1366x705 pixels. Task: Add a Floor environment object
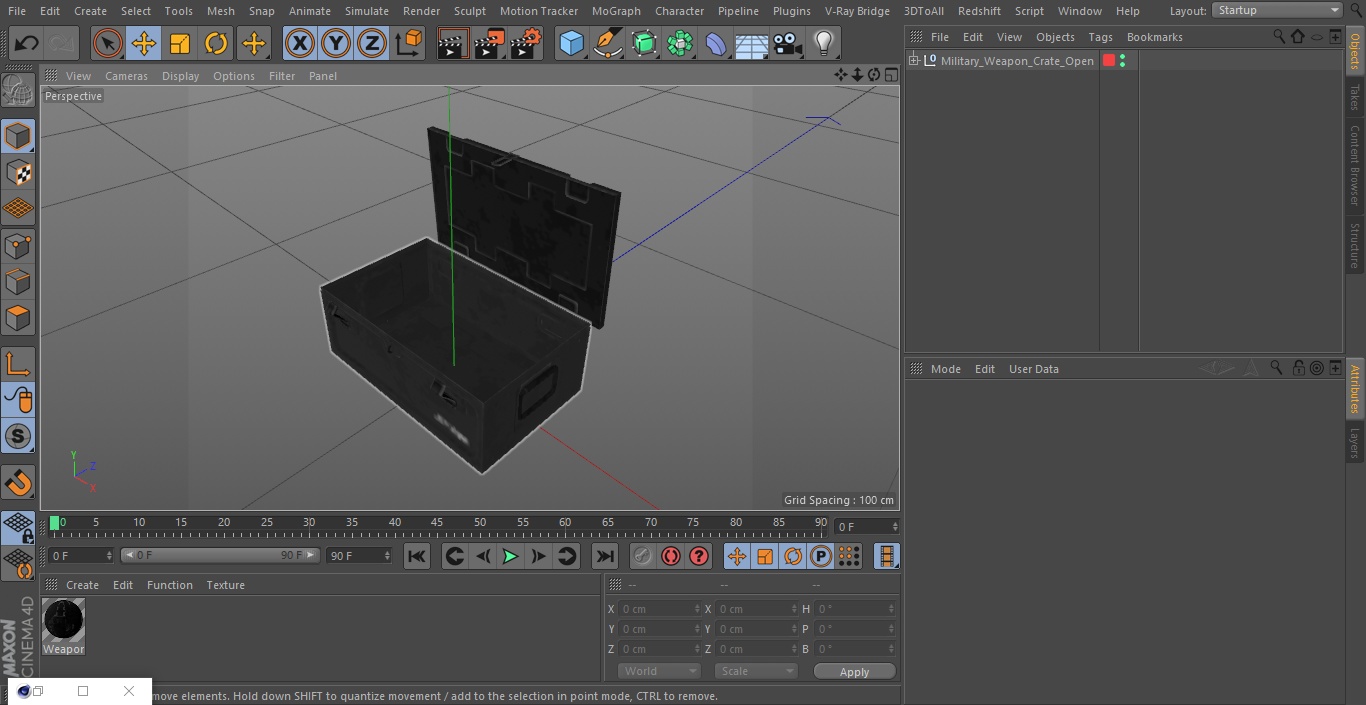pos(752,44)
